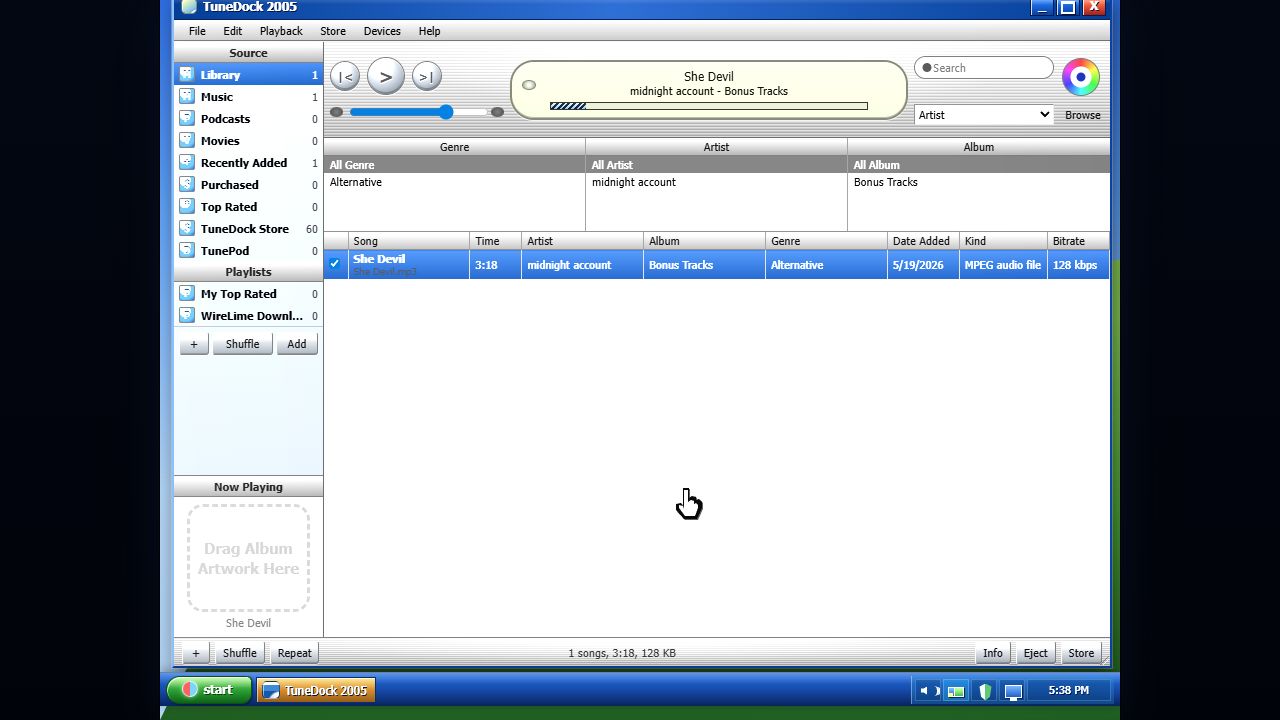The height and width of the screenshot is (720, 1280).
Task: Open the Help menu
Action: pyautogui.click(x=429, y=31)
